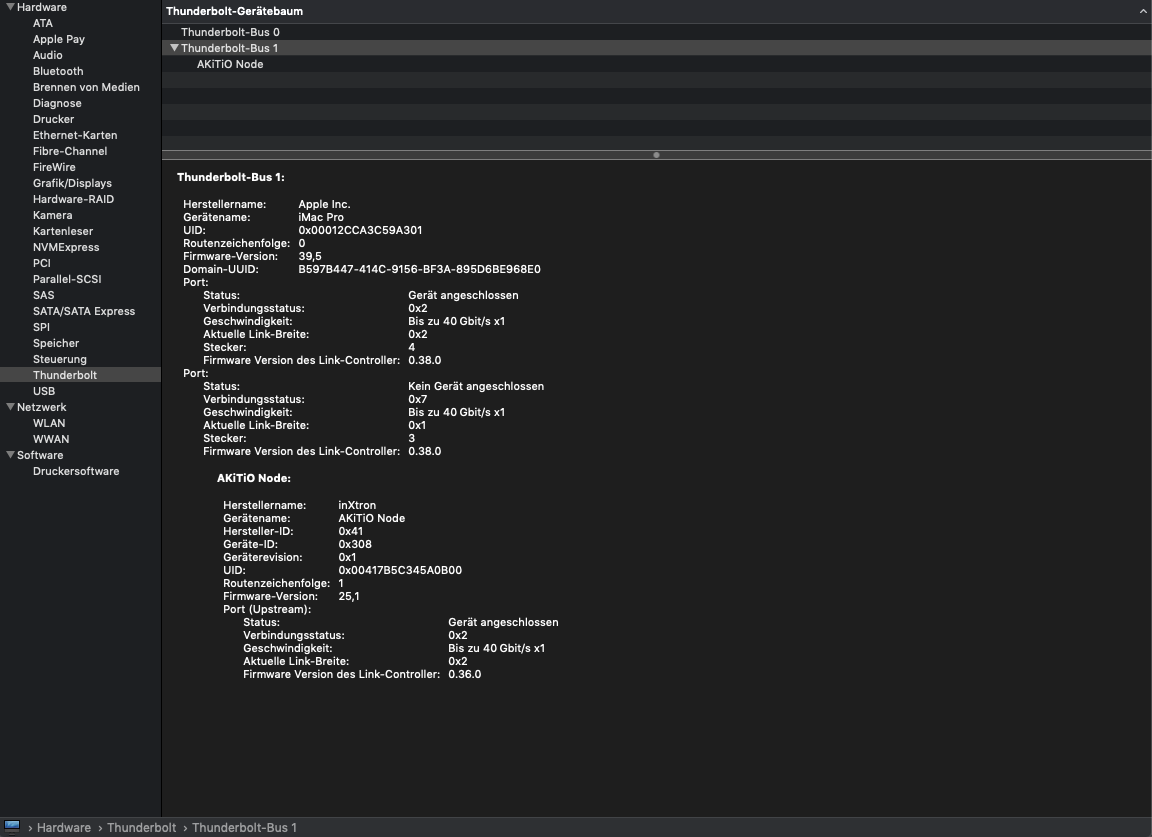Collapse the Thunderbolt-Bus 1 disclosure triangle
Image resolution: width=1152 pixels, height=837 pixels.
(175, 48)
